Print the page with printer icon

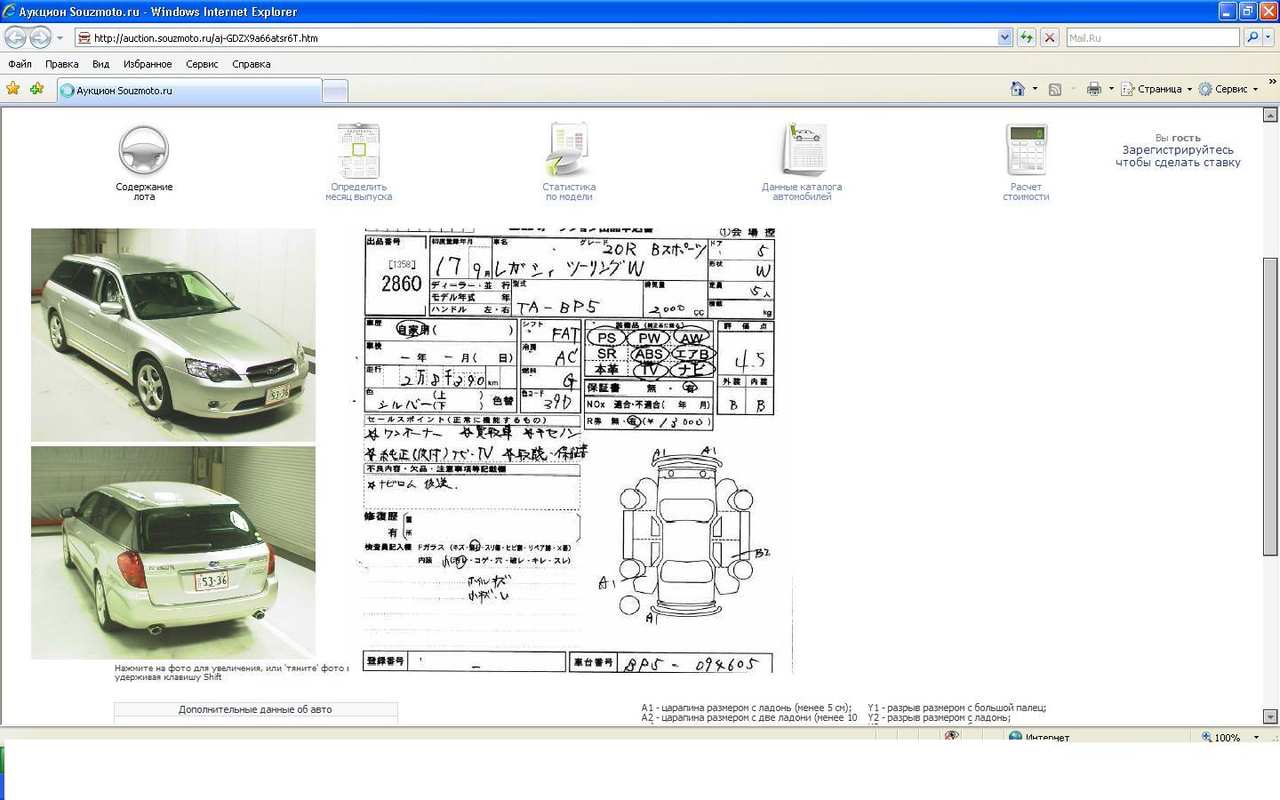(1094, 89)
